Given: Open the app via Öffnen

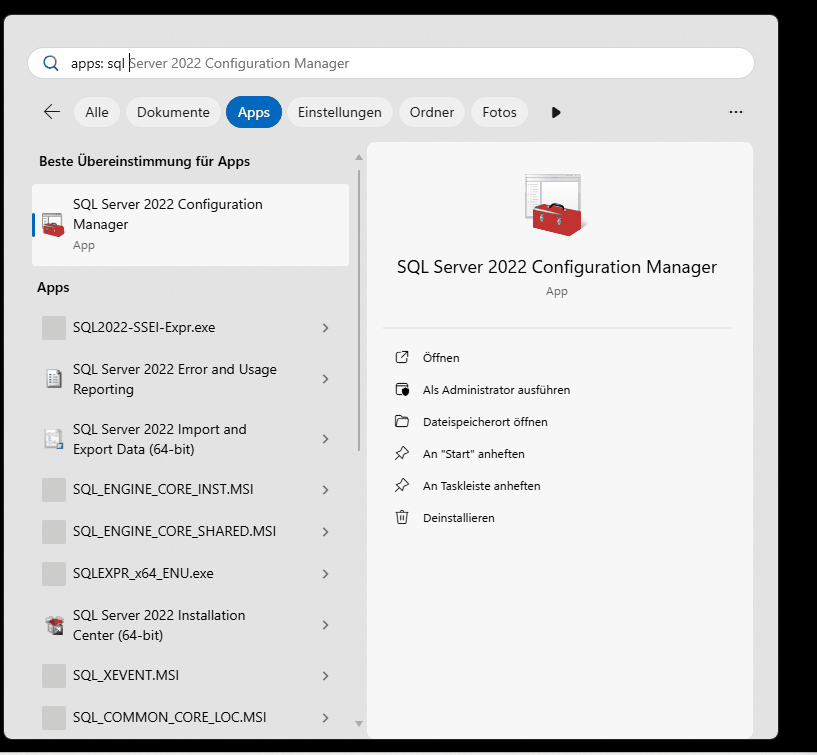Looking at the screenshot, I should [441, 358].
